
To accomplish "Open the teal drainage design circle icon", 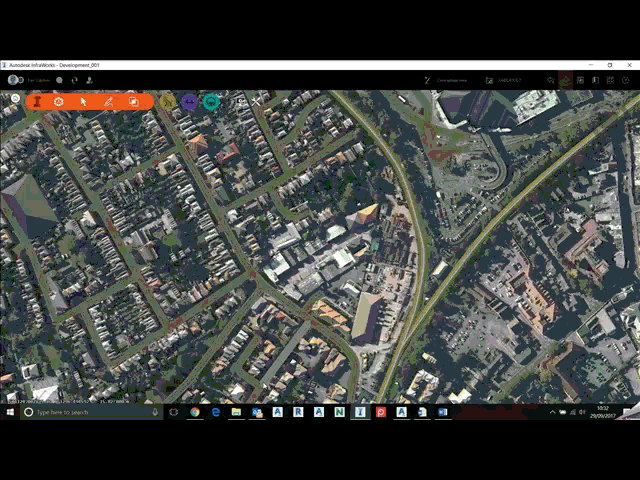I will click(211, 102).
